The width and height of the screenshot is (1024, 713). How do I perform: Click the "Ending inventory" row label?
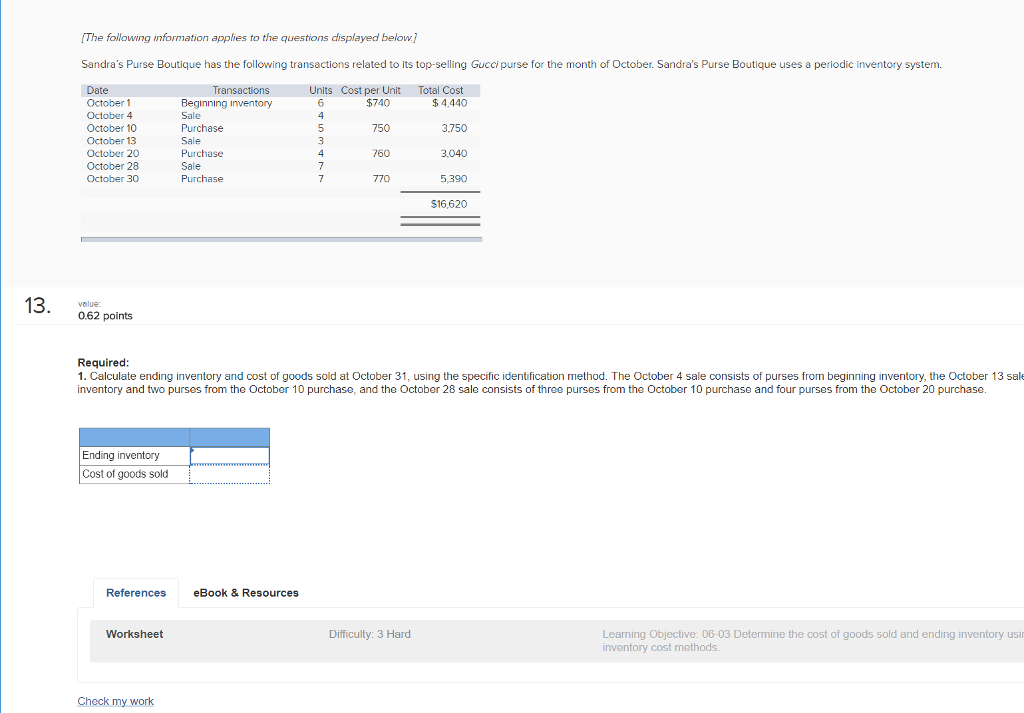click(x=121, y=456)
